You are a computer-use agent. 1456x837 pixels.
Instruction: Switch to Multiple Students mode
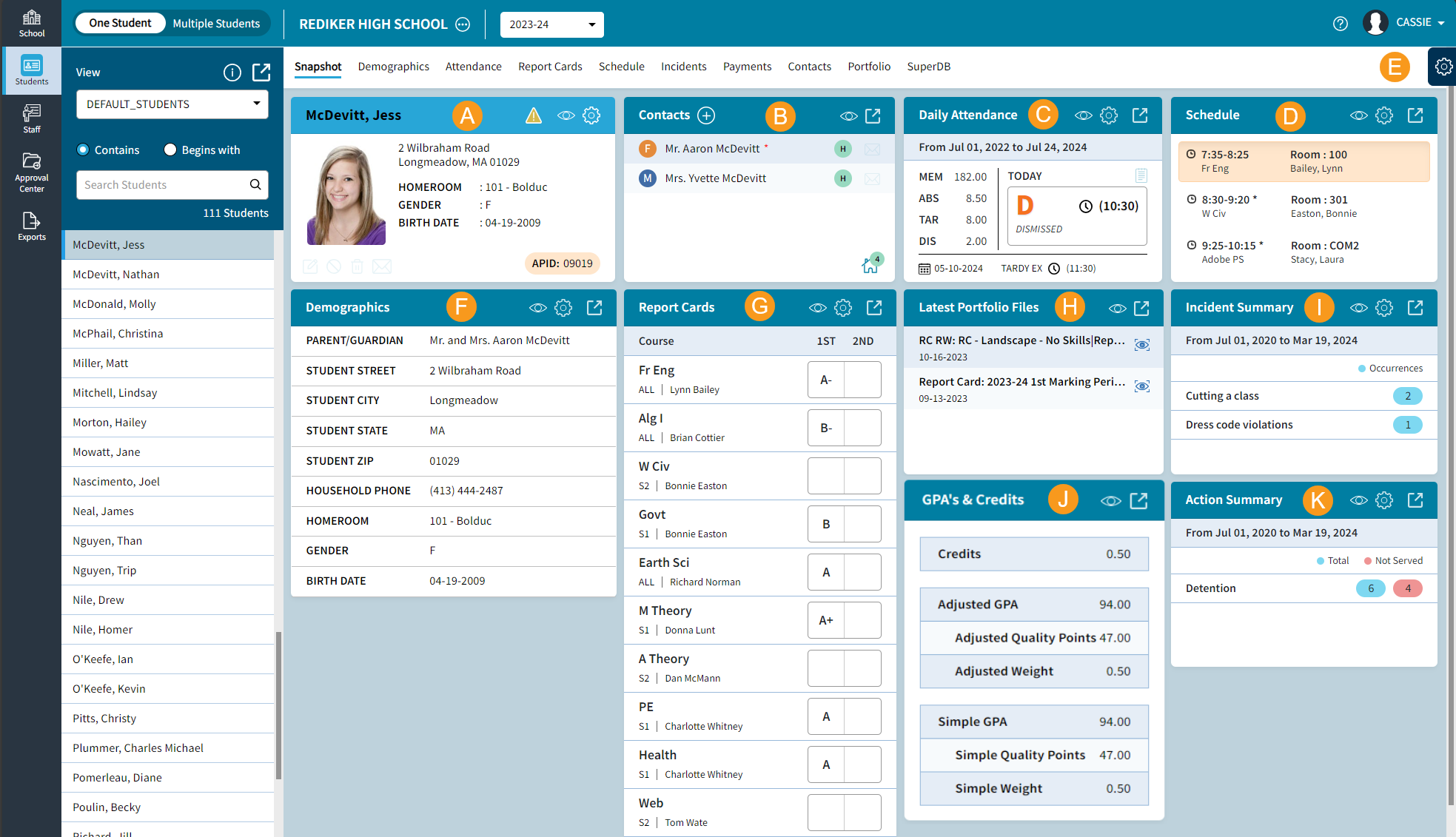216,23
